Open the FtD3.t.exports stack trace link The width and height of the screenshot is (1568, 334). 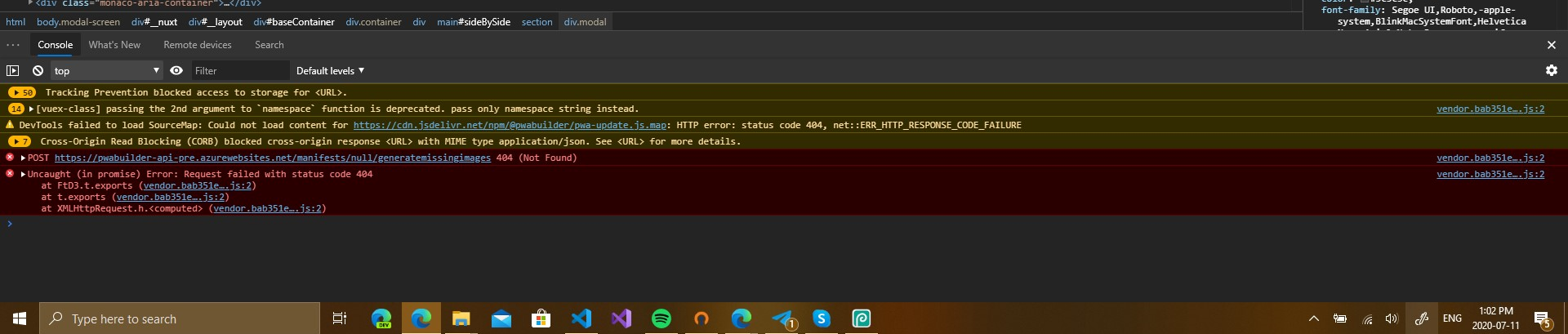pyautogui.click(x=198, y=185)
